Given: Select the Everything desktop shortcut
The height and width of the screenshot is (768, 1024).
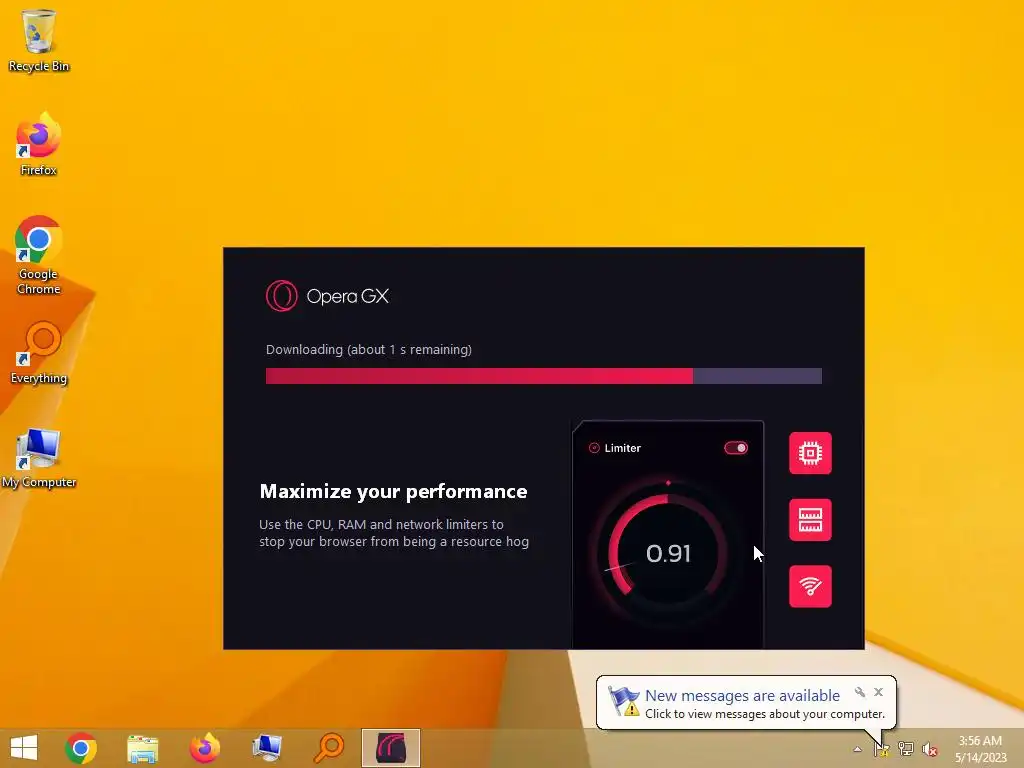Looking at the screenshot, I should pos(39,353).
